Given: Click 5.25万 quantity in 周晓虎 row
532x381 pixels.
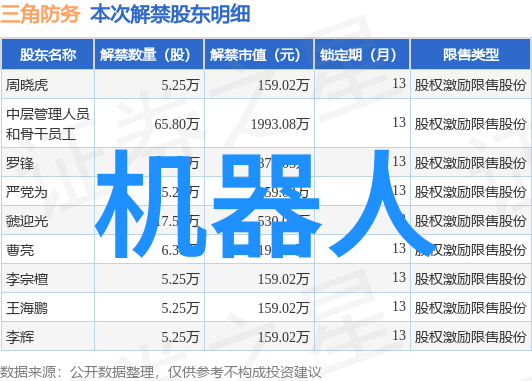Looking at the screenshot, I should click(x=180, y=85).
